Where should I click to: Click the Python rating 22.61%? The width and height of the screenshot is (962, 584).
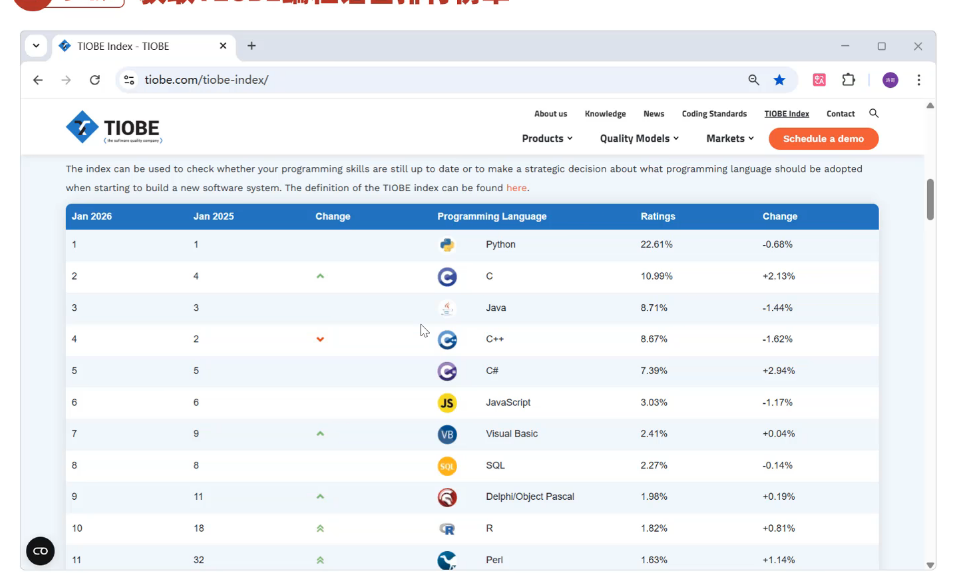pos(656,245)
